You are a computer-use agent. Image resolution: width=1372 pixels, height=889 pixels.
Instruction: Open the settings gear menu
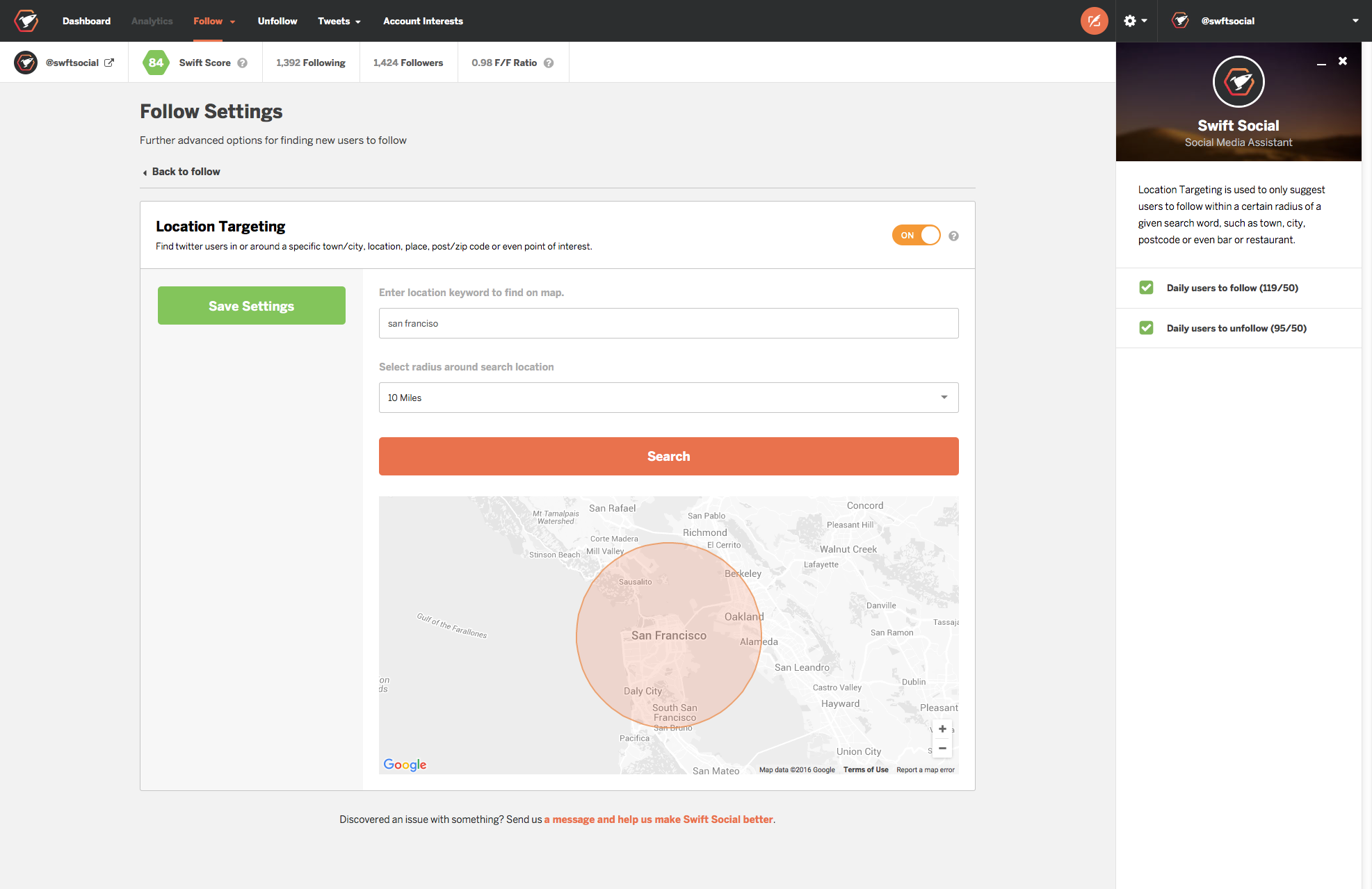coord(1135,21)
